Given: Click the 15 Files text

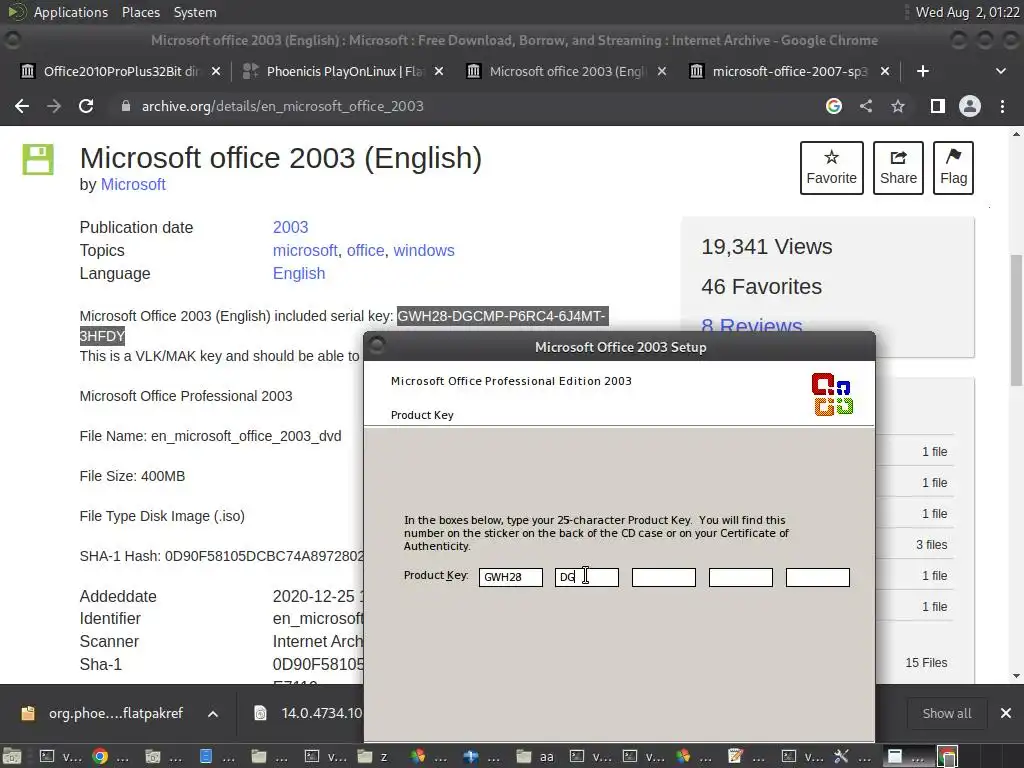Looking at the screenshot, I should 926,662.
